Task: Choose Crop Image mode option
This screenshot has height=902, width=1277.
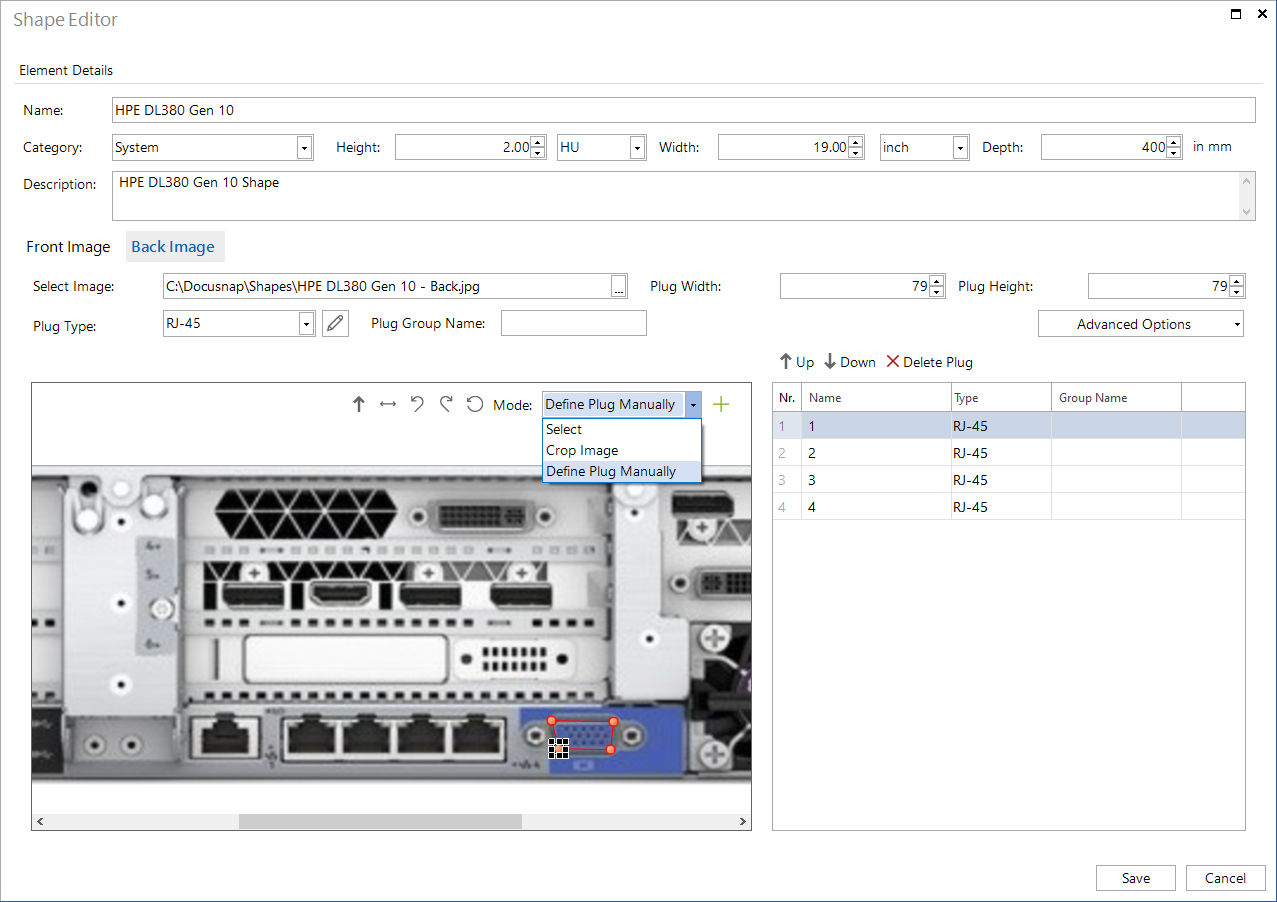Action: pyautogui.click(x=622, y=450)
